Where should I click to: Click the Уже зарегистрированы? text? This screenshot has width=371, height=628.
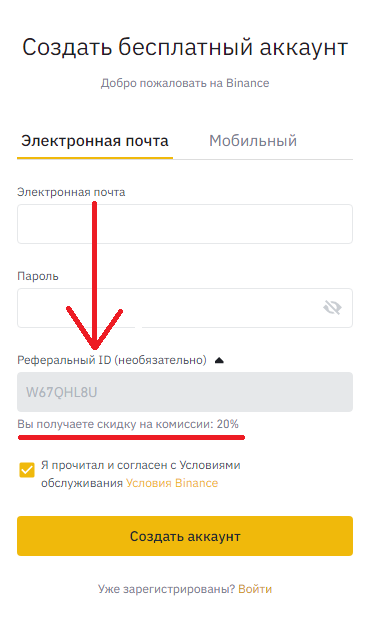coord(166,589)
